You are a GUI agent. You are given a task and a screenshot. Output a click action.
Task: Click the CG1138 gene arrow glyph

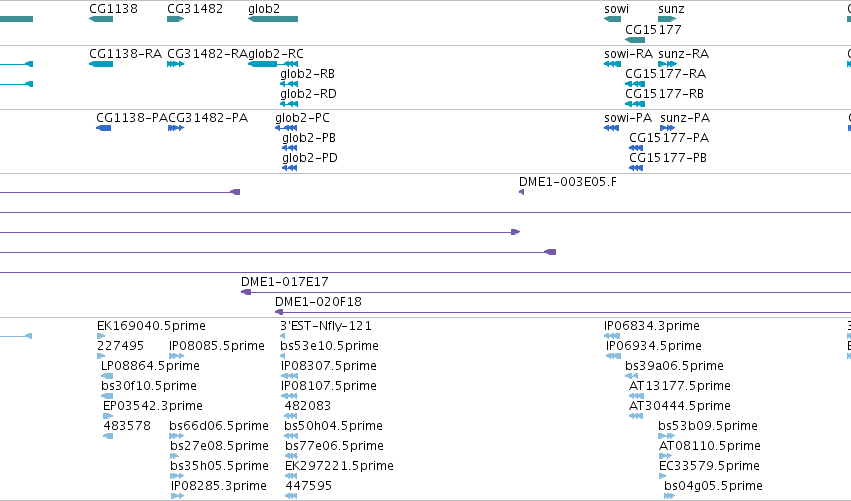point(101,19)
